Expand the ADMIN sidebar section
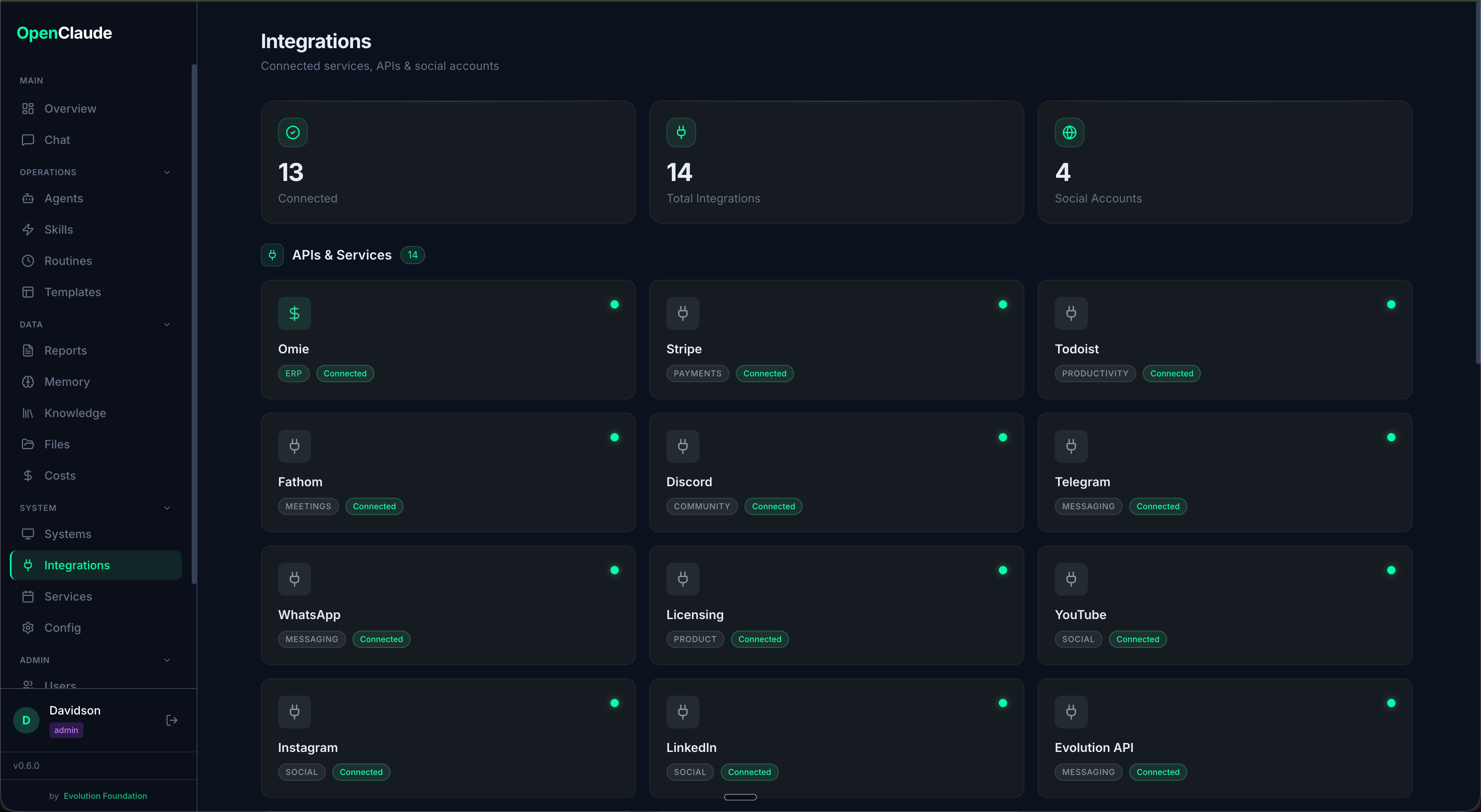 coord(167,660)
